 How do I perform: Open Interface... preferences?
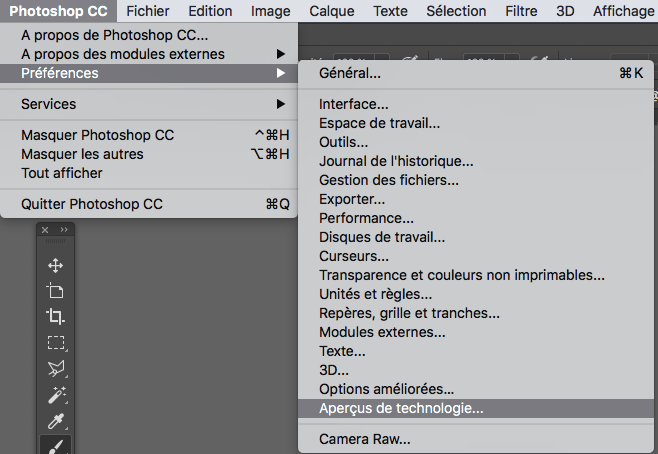(x=476, y=104)
